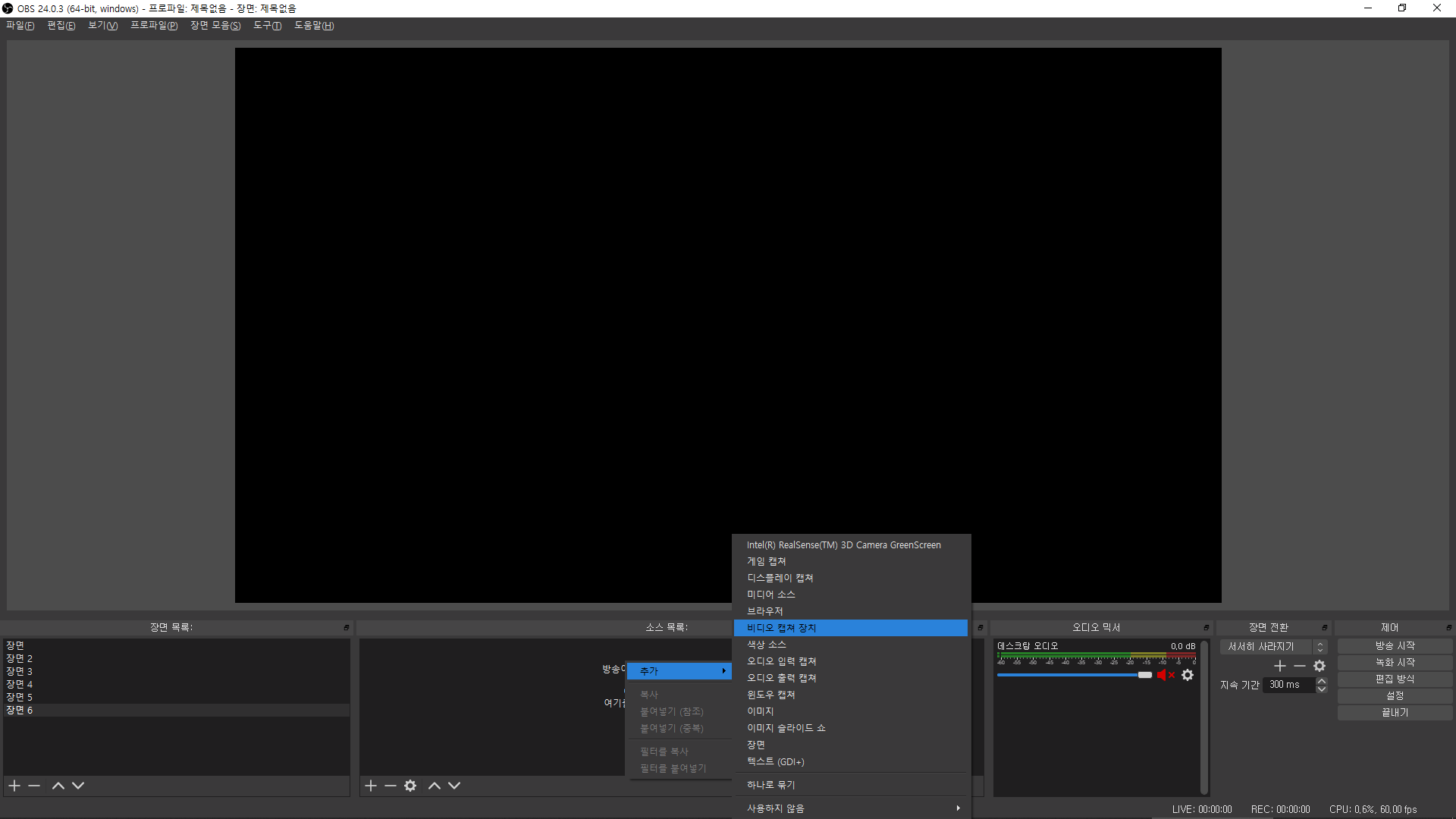Unmute 데스크탑 오디오 with red speaker icon
Screen dimensions: 1456x819
[1161, 675]
